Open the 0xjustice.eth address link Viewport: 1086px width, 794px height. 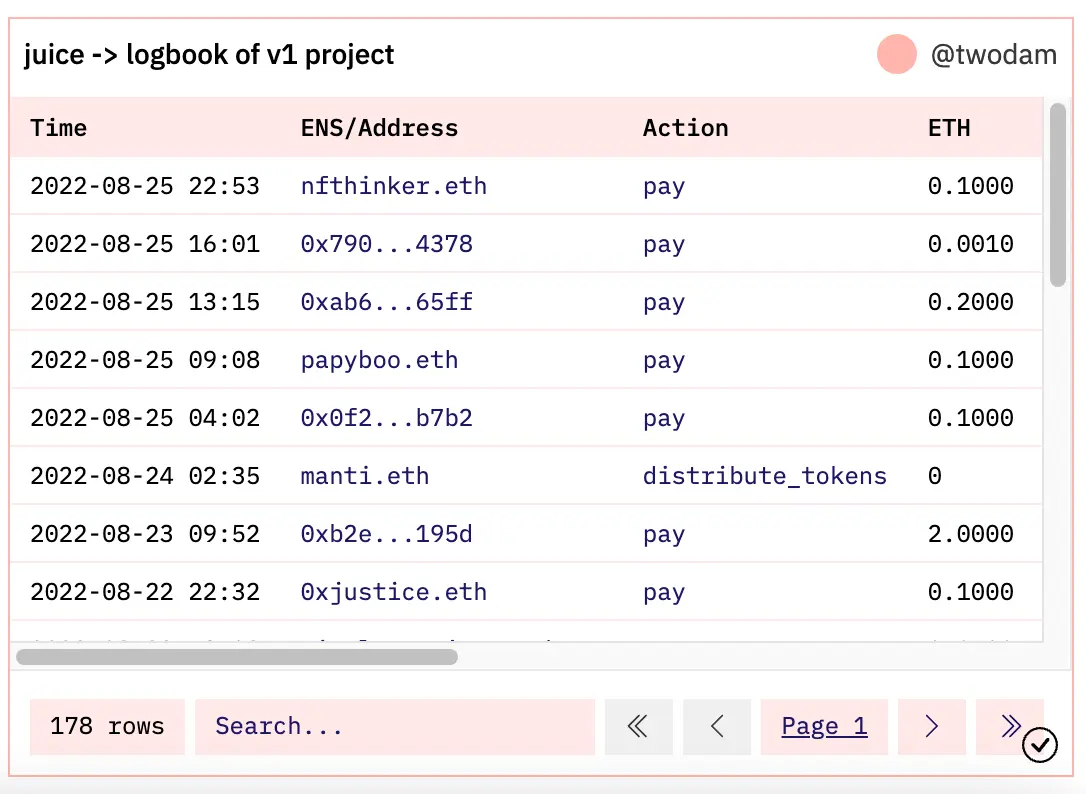pyautogui.click(x=393, y=592)
